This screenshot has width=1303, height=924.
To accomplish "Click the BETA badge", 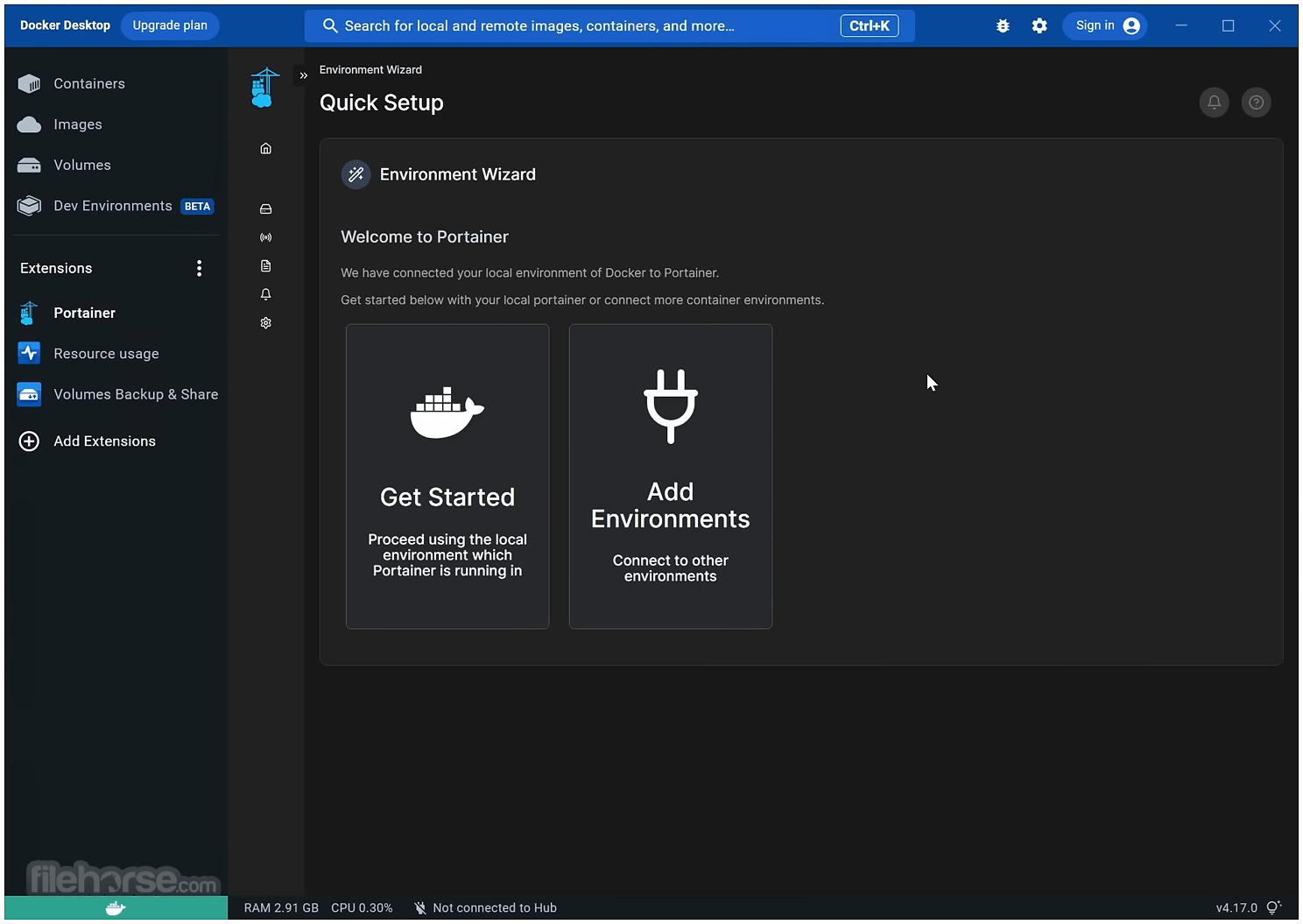I will point(197,207).
